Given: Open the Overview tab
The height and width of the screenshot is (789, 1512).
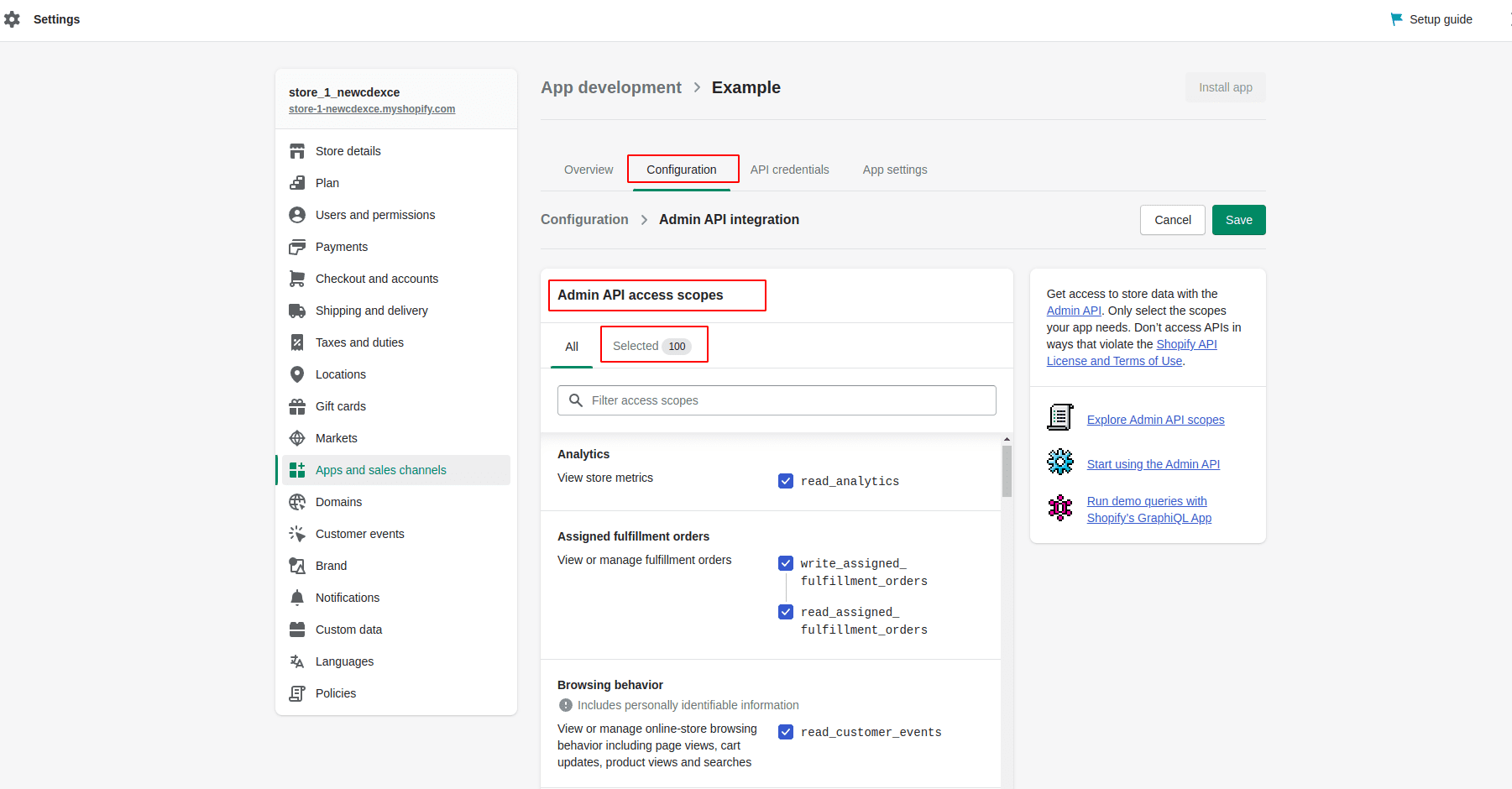Looking at the screenshot, I should point(589,170).
